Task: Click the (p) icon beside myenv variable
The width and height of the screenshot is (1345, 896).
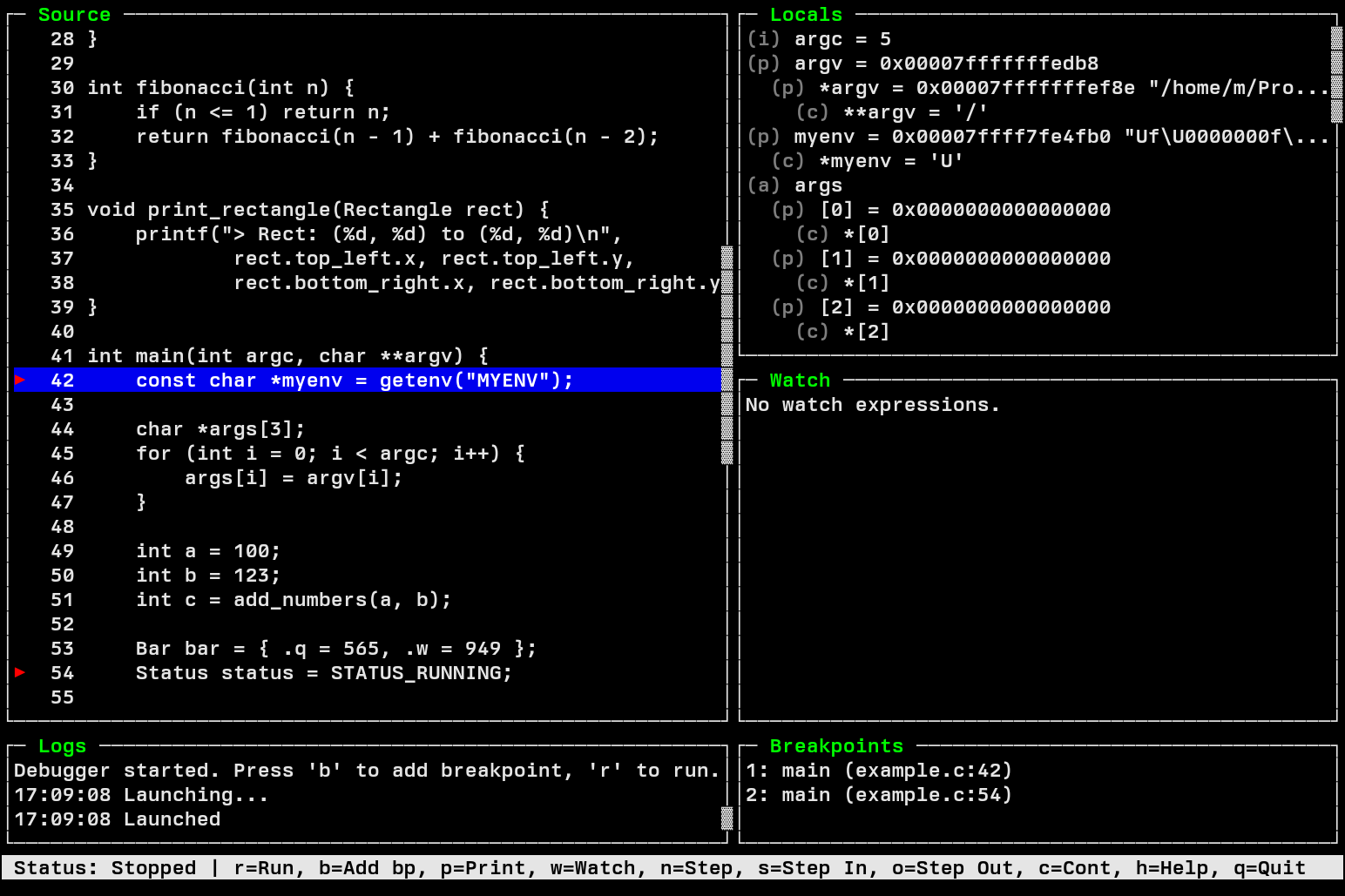Action: [x=763, y=137]
